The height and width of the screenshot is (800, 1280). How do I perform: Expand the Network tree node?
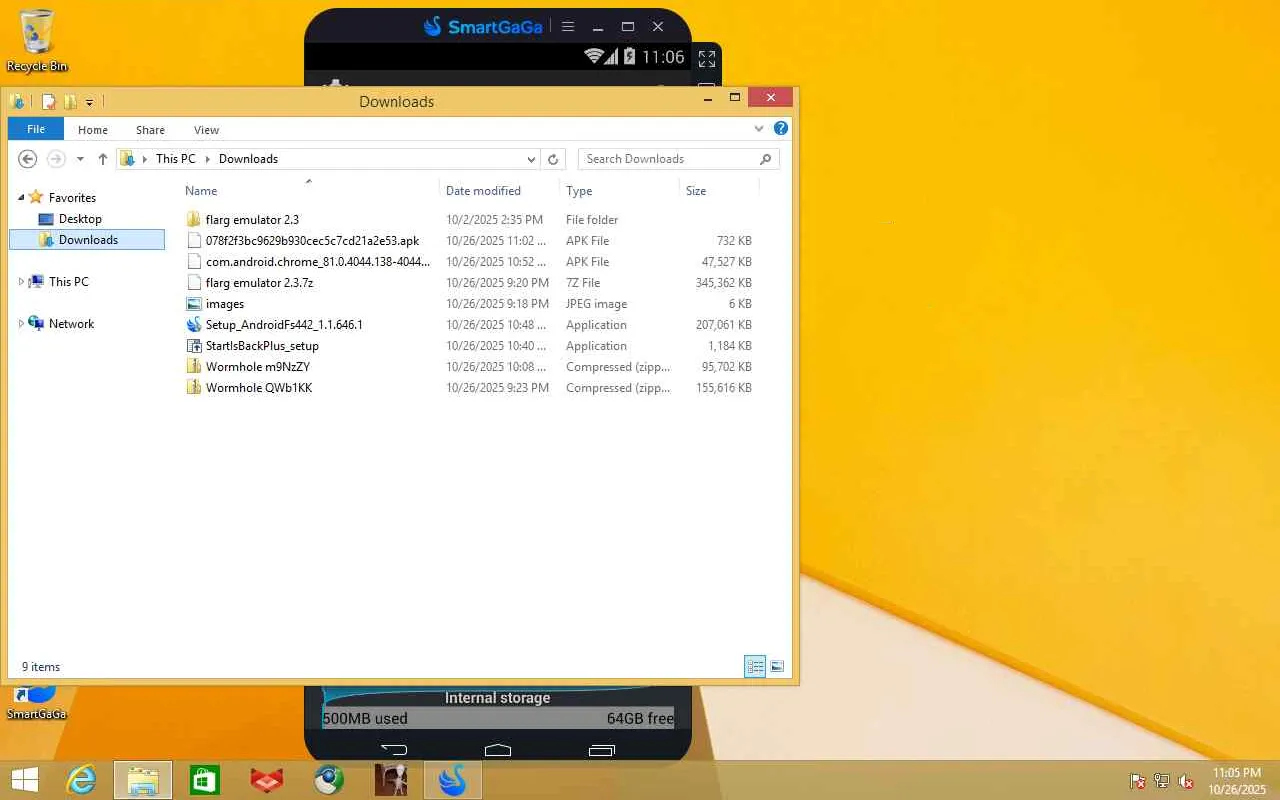point(21,324)
